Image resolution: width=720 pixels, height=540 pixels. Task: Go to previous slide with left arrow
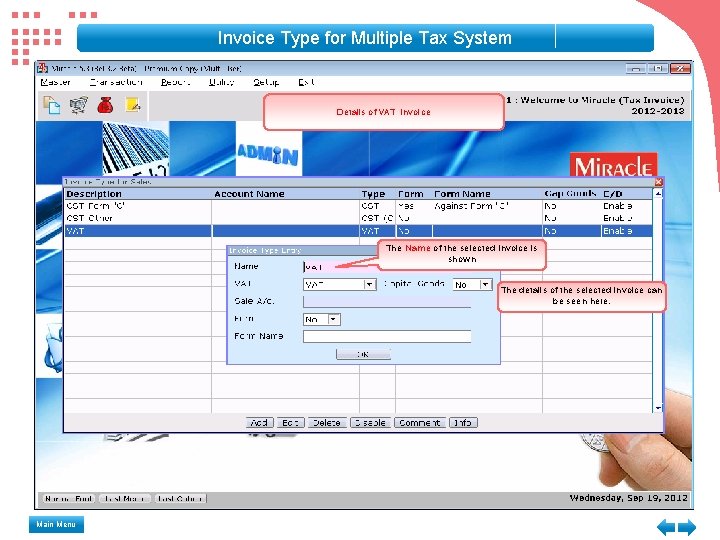coord(665,527)
